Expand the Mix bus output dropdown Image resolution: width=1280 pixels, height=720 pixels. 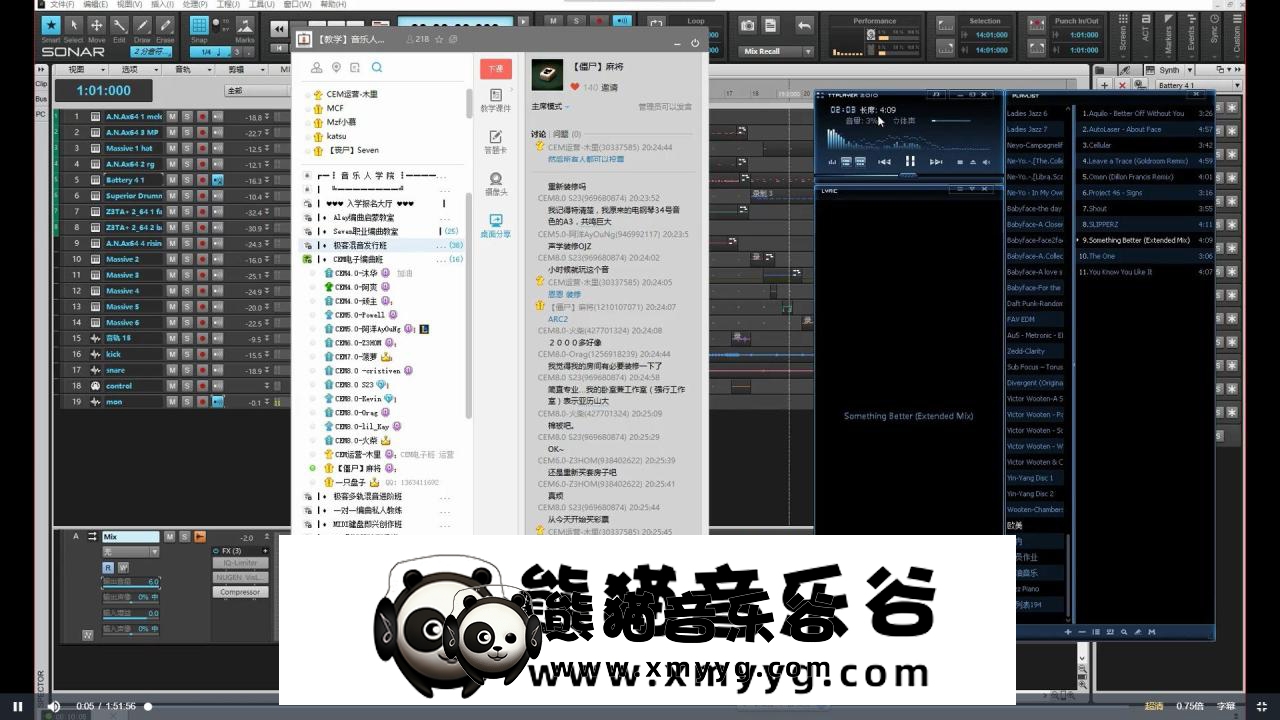pos(130,552)
